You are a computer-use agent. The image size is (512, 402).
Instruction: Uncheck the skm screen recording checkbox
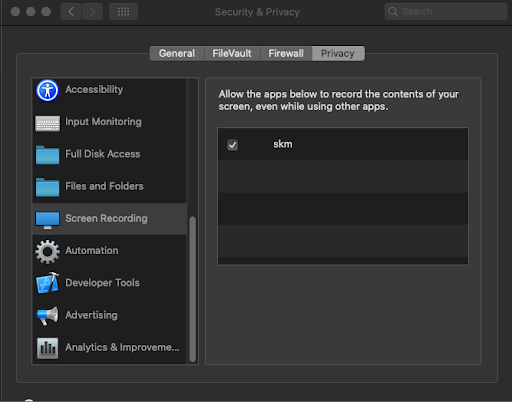coord(233,145)
